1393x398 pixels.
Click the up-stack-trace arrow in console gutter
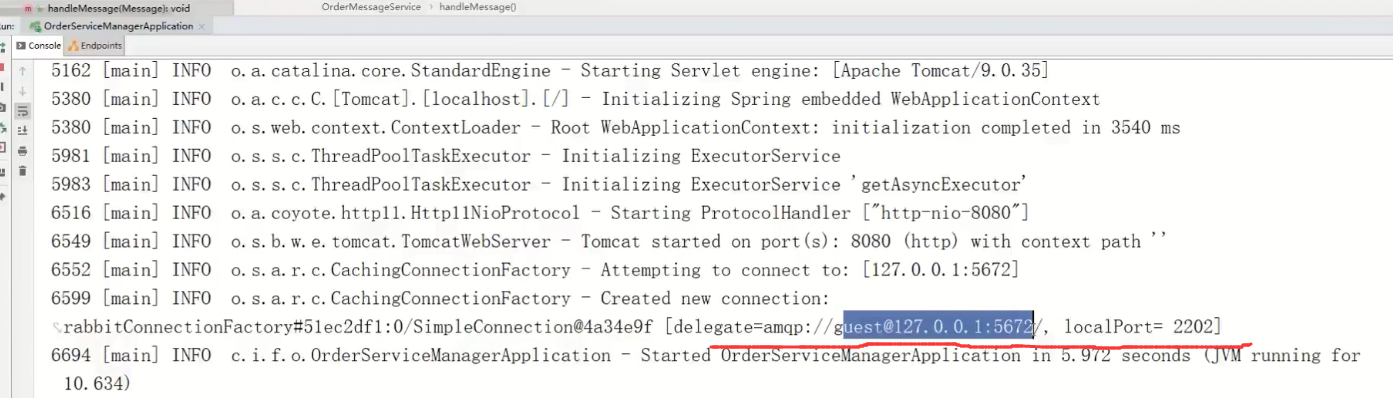coord(22,71)
